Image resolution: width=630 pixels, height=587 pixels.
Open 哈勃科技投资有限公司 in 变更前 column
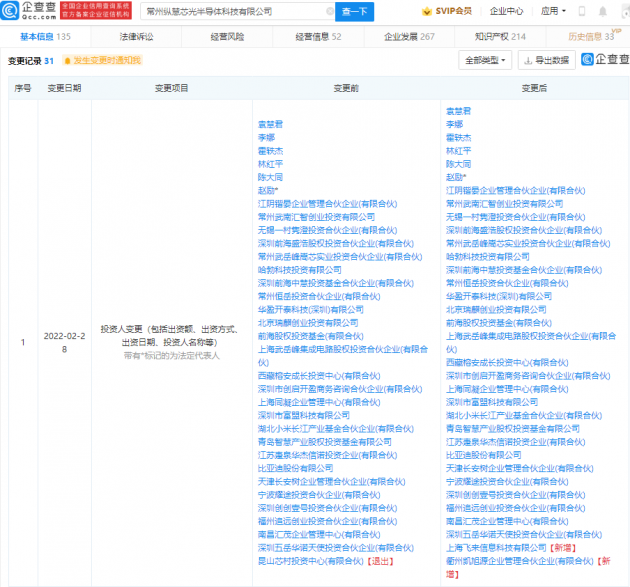pos(299,270)
